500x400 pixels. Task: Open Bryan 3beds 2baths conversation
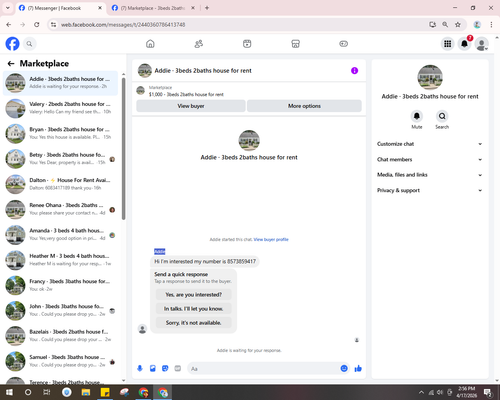(x=60, y=134)
